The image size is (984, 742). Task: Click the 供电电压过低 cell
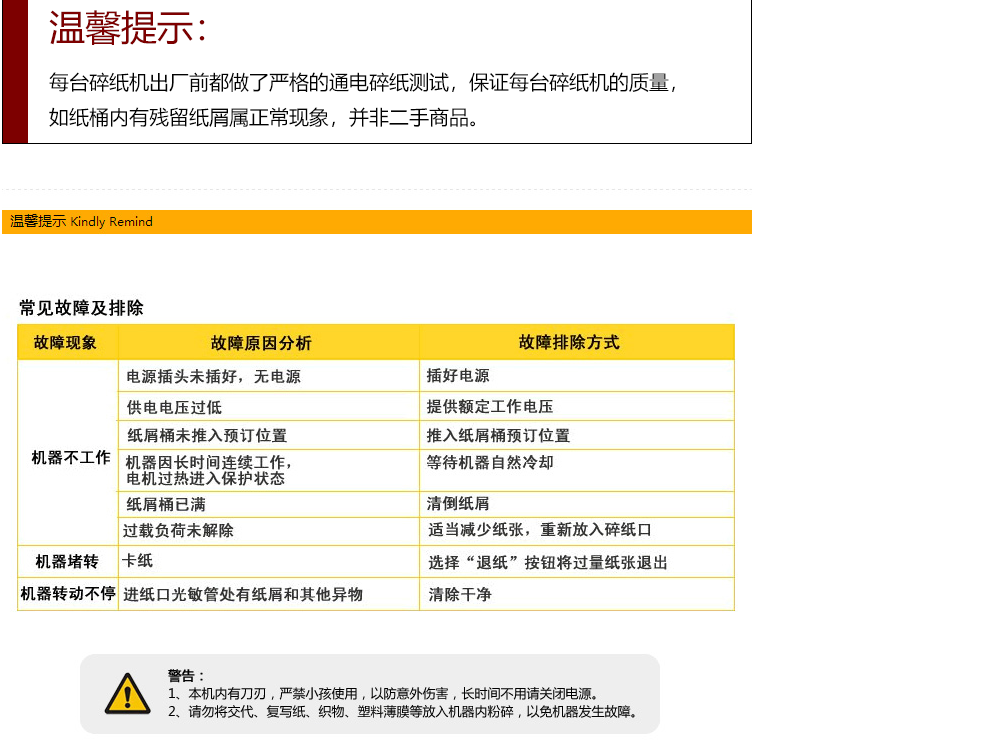[x=174, y=407]
